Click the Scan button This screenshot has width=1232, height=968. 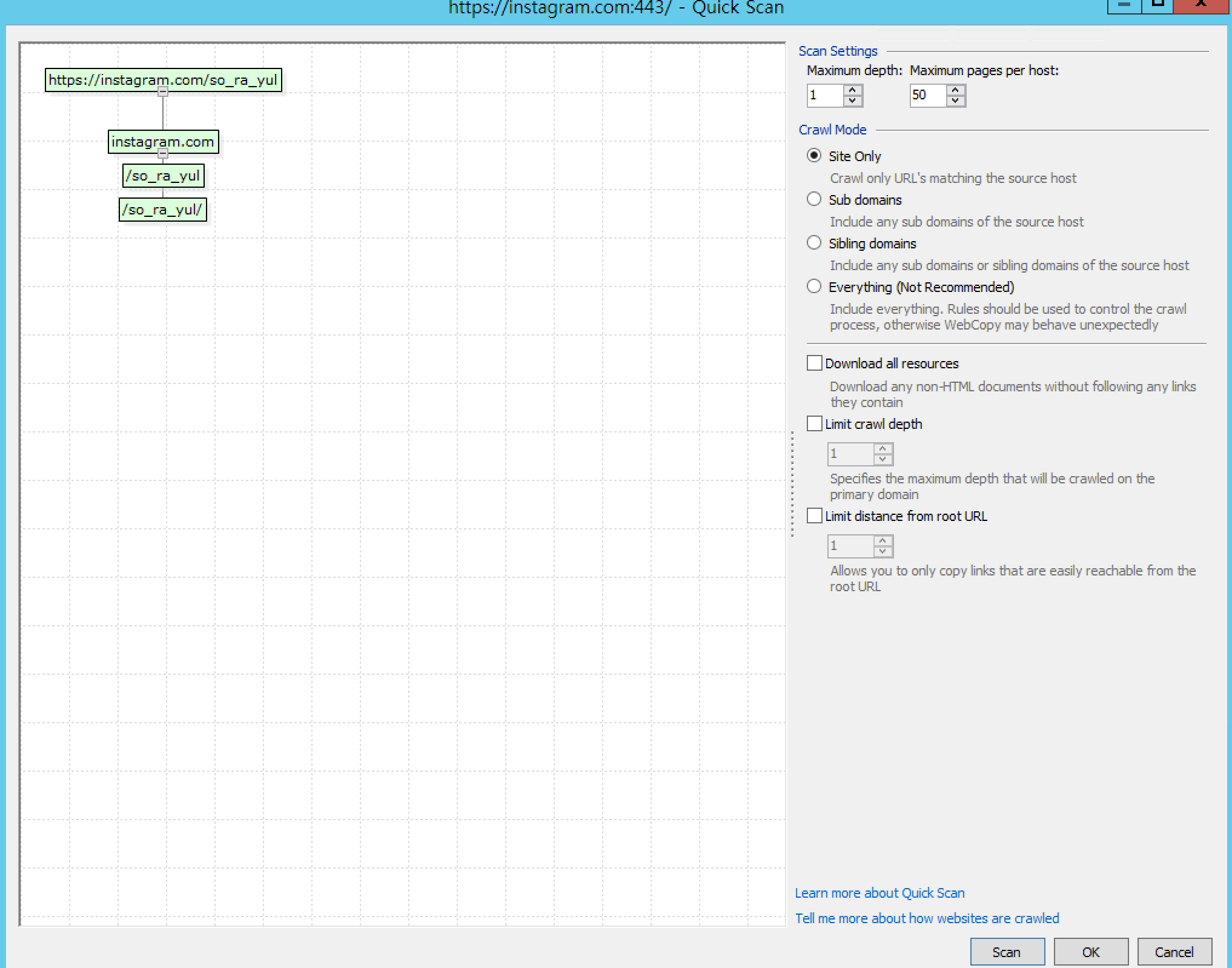[1007, 952]
